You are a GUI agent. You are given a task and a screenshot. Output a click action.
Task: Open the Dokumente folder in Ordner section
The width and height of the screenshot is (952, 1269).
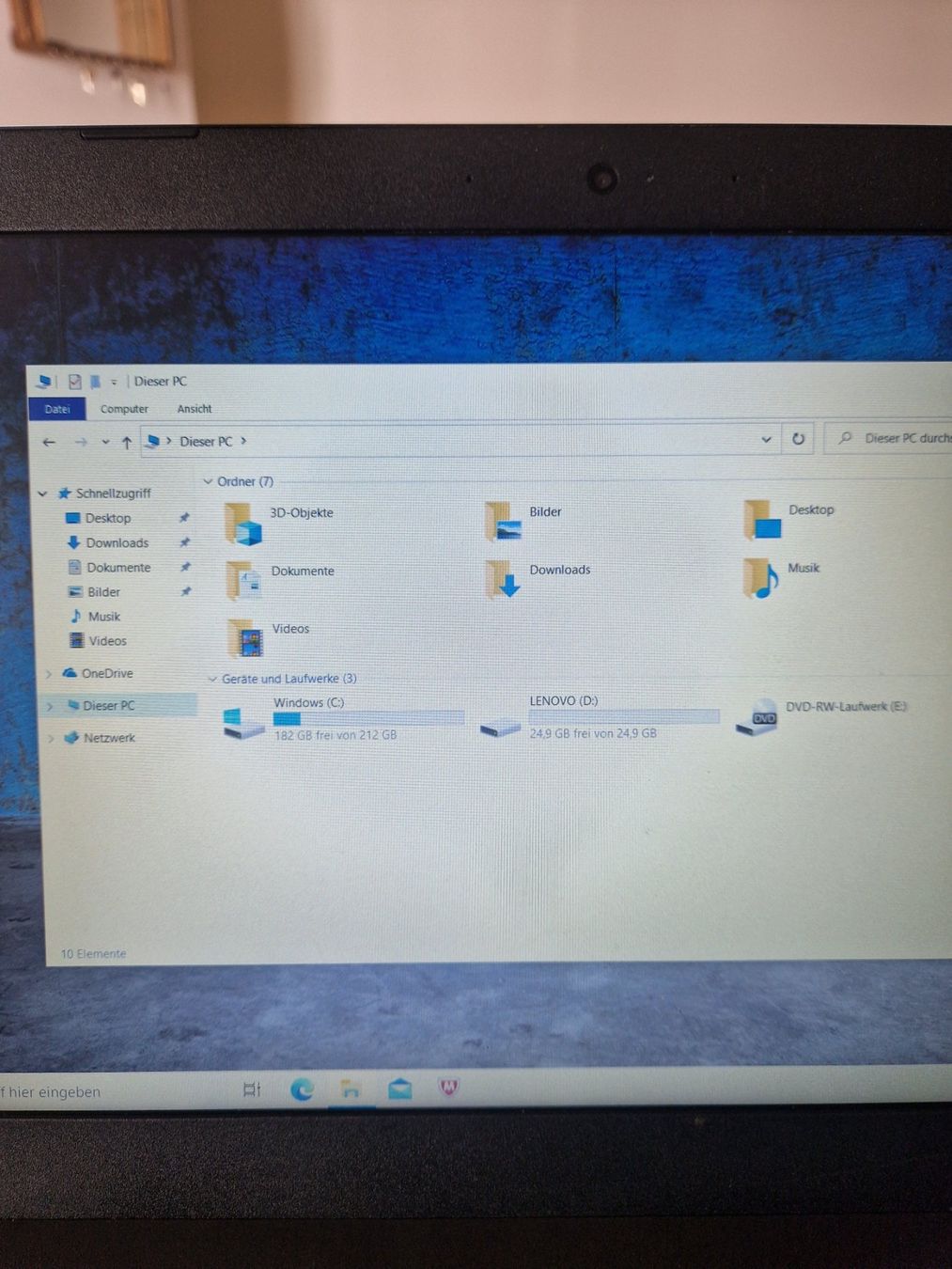(280, 581)
